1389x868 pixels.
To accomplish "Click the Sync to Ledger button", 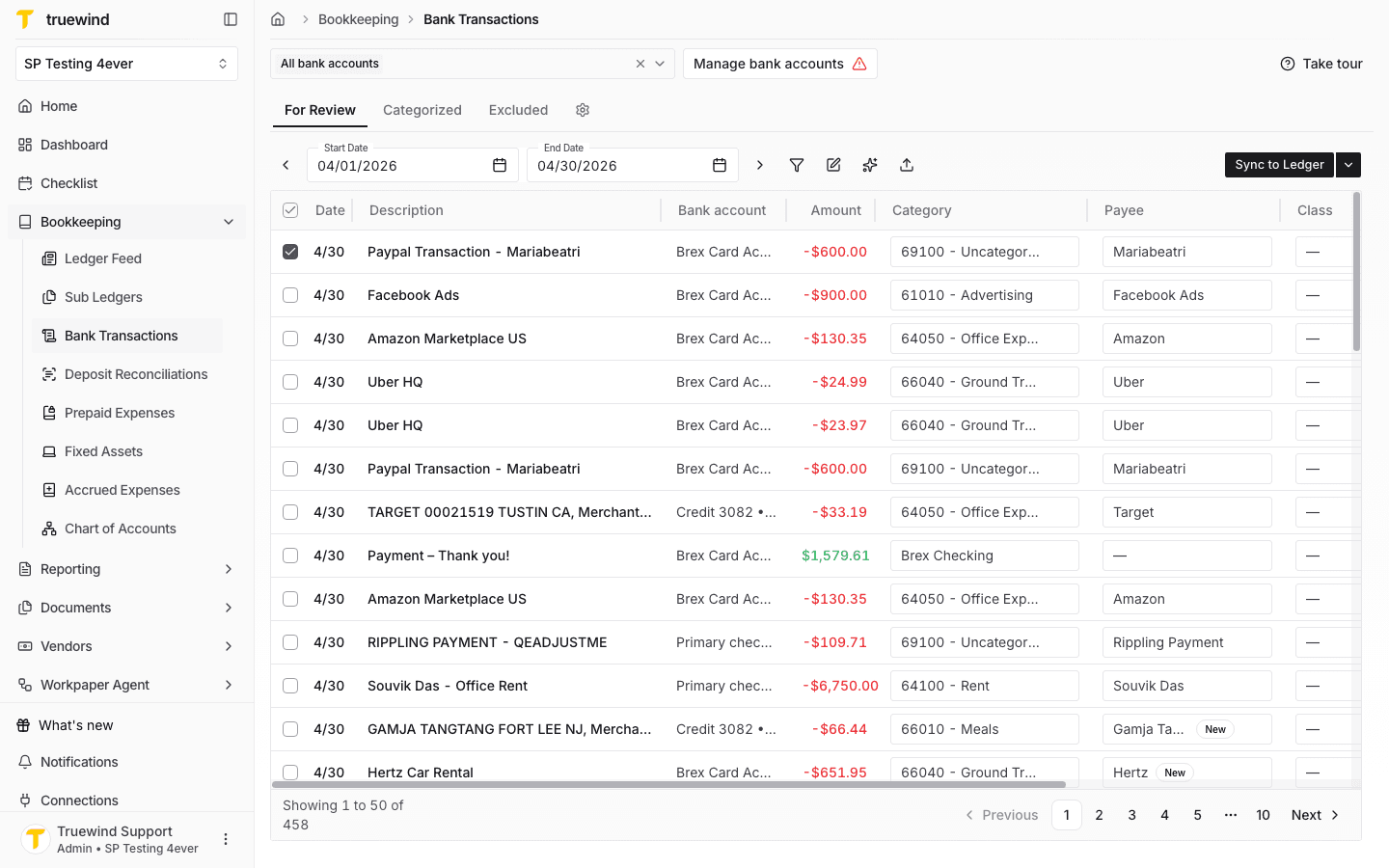I will tap(1279, 165).
